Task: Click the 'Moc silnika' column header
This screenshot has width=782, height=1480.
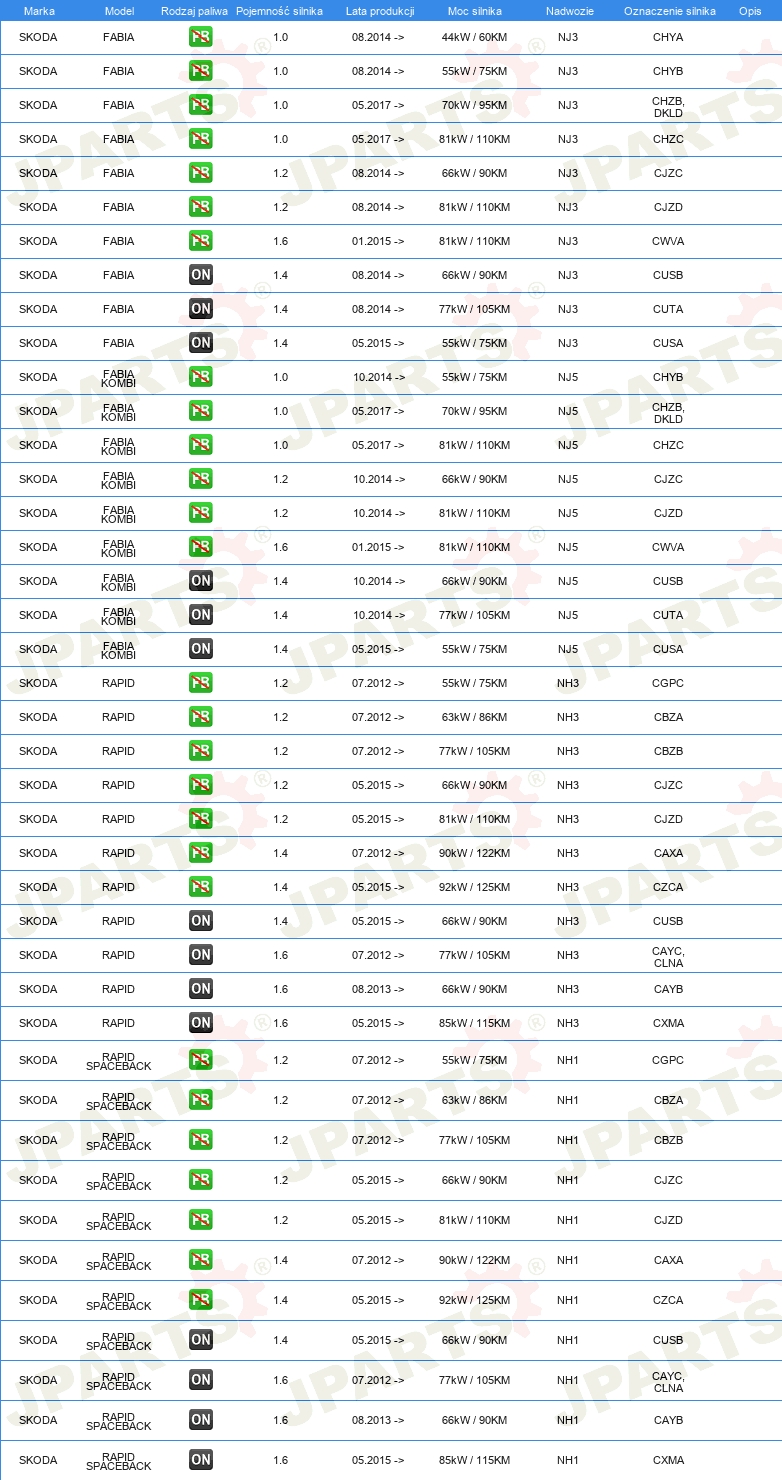Action: click(x=475, y=11)
